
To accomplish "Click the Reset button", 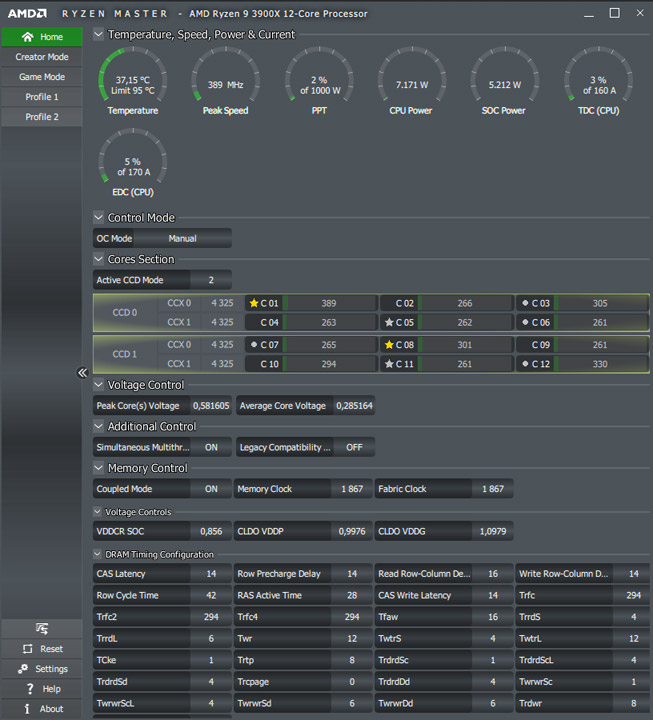I will pyautogui.click(x=42, y=649).
